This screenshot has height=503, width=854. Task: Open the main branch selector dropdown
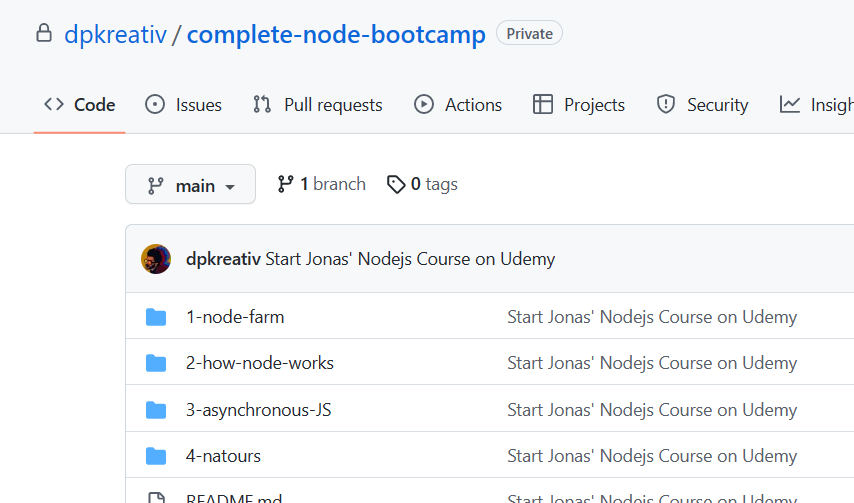click(190, 185)
